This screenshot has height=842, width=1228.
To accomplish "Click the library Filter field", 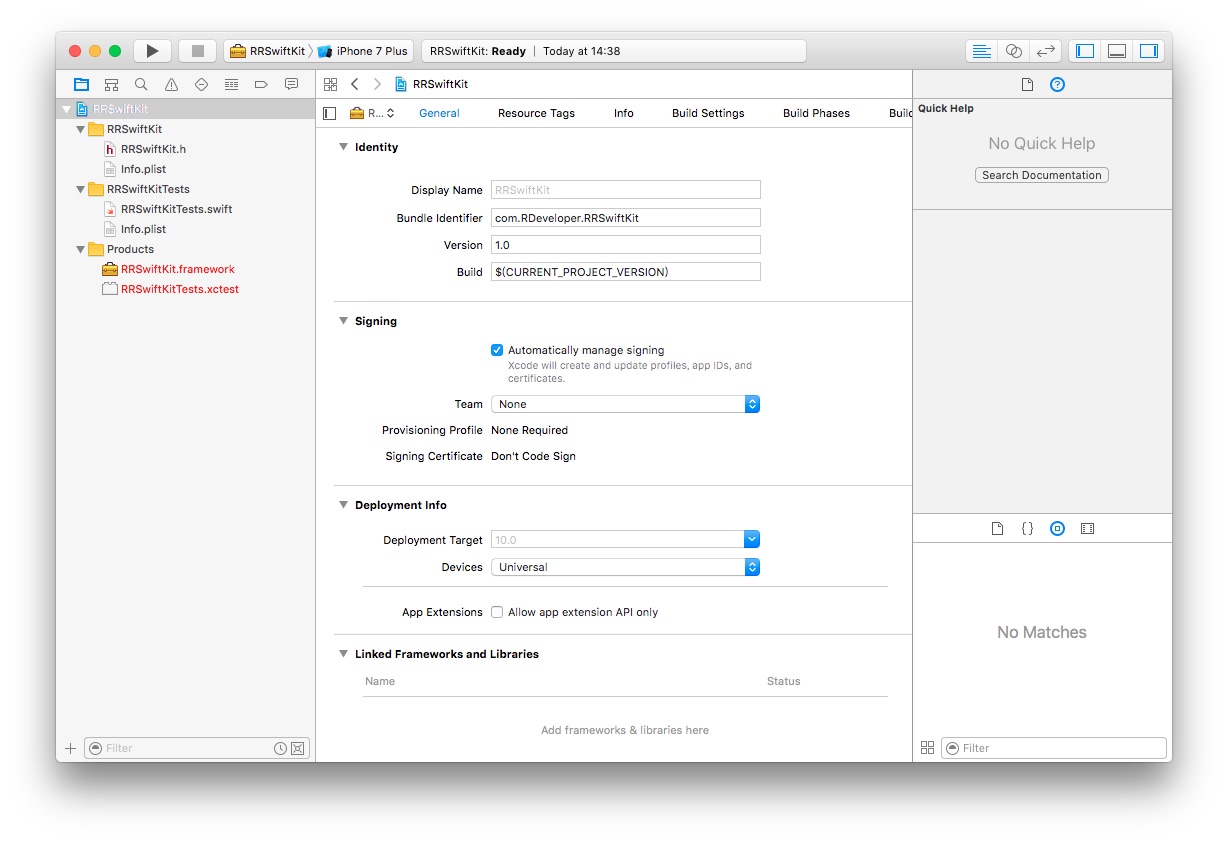I will (x=1054, y=748).
